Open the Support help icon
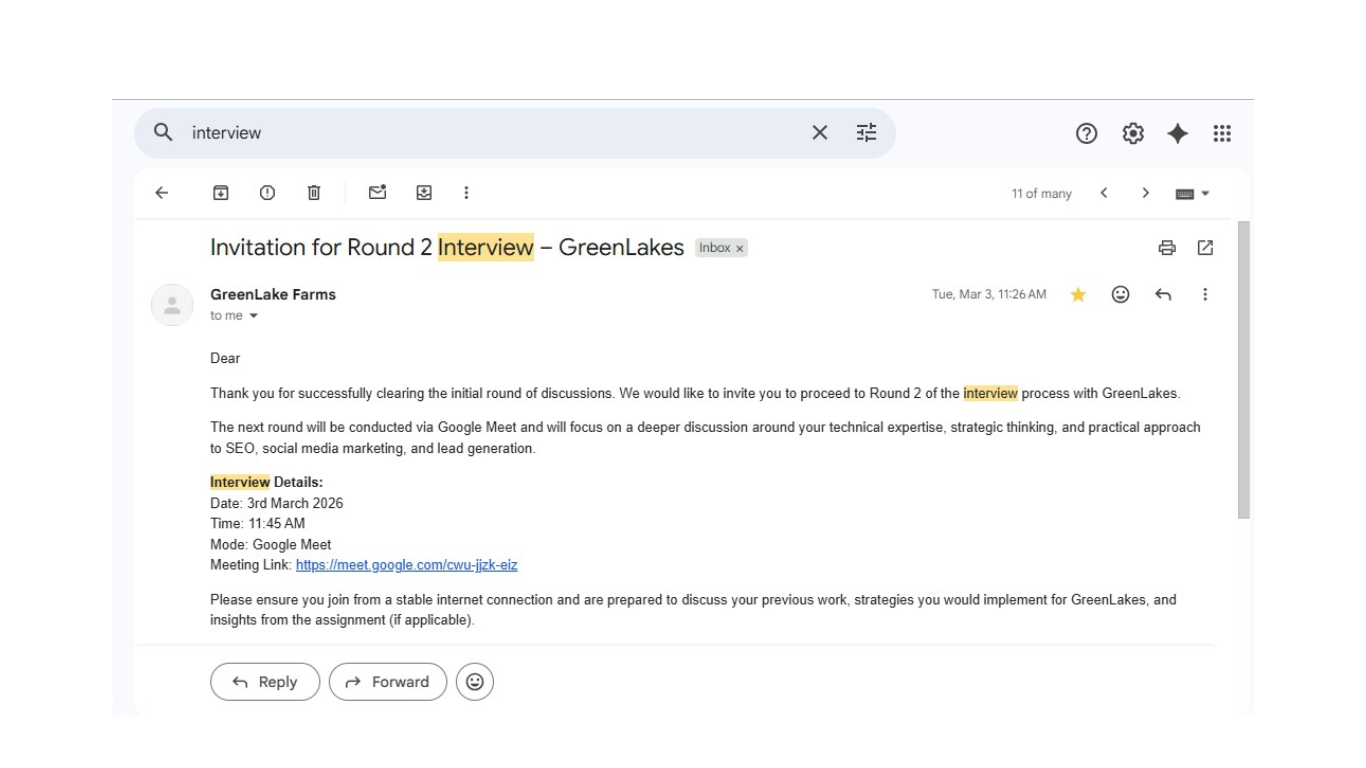1366x768 pixels. [x=1086, y=133]
